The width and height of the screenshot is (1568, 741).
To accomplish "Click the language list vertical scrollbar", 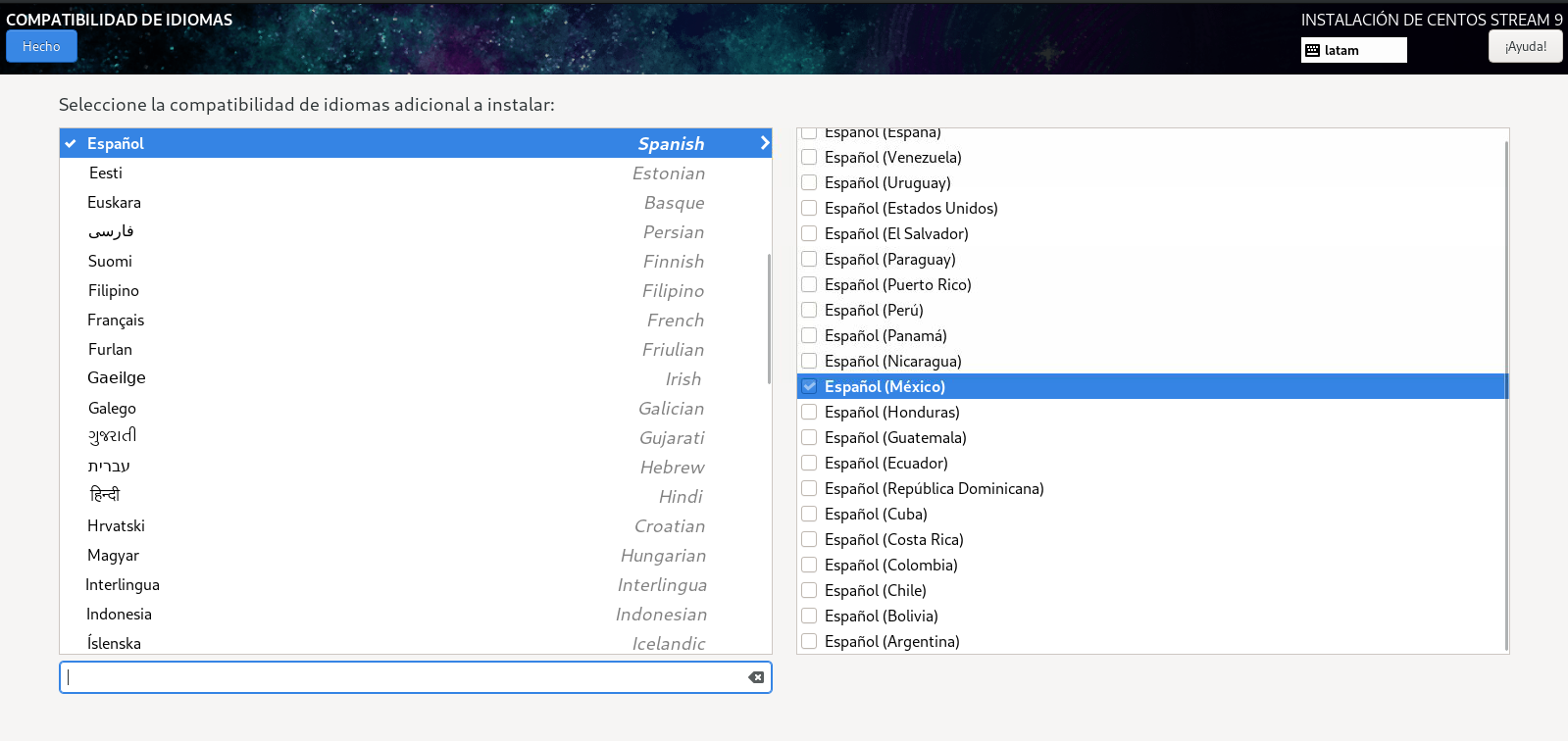I will point(769,319).
